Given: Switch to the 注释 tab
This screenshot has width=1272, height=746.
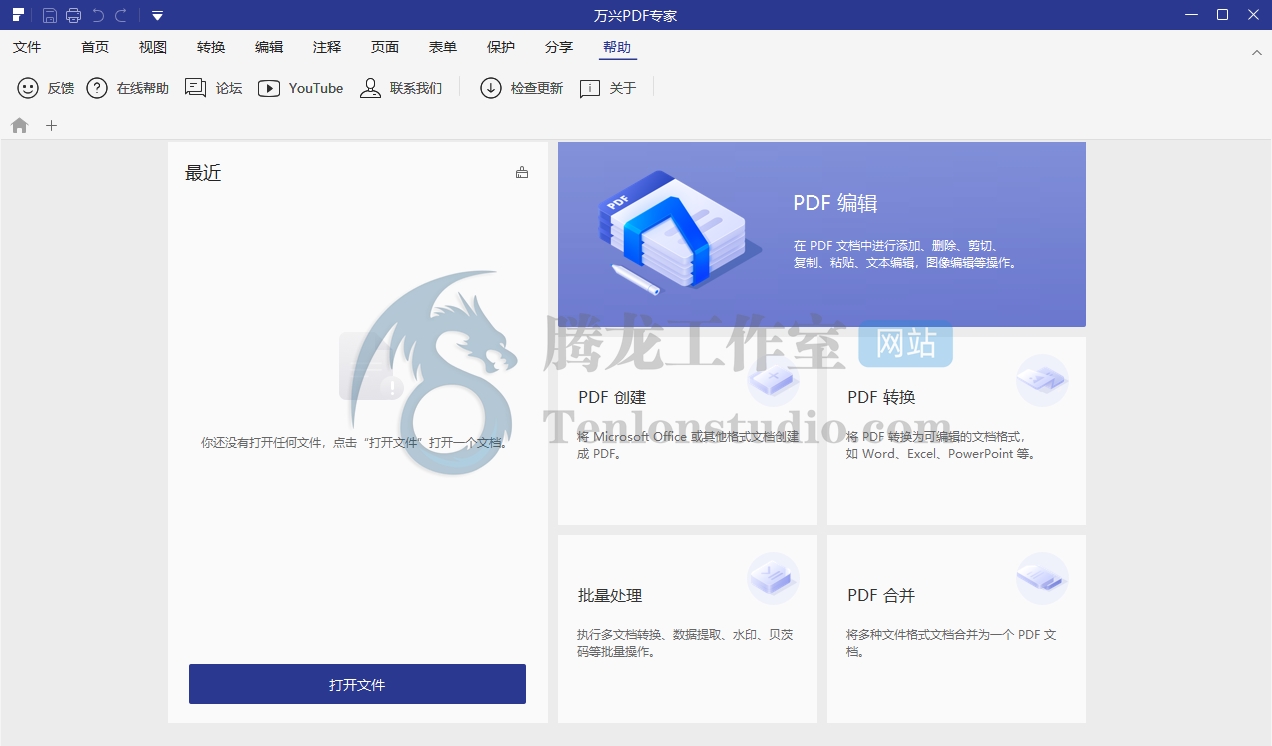Looking at the screenshot, I should [x=327, y=47].
